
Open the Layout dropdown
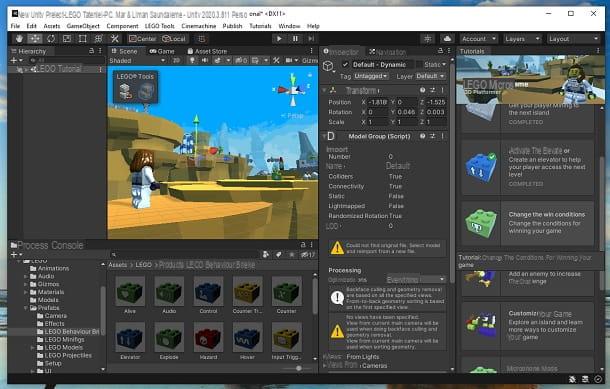tap(573, 39)
